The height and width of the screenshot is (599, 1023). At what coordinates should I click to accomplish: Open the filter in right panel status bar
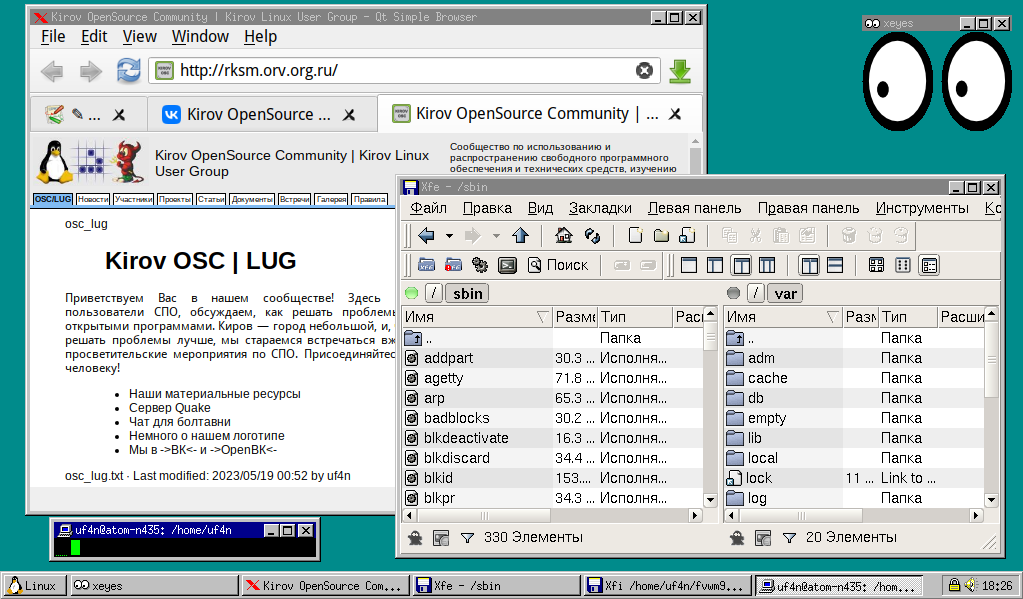[788, 538]
